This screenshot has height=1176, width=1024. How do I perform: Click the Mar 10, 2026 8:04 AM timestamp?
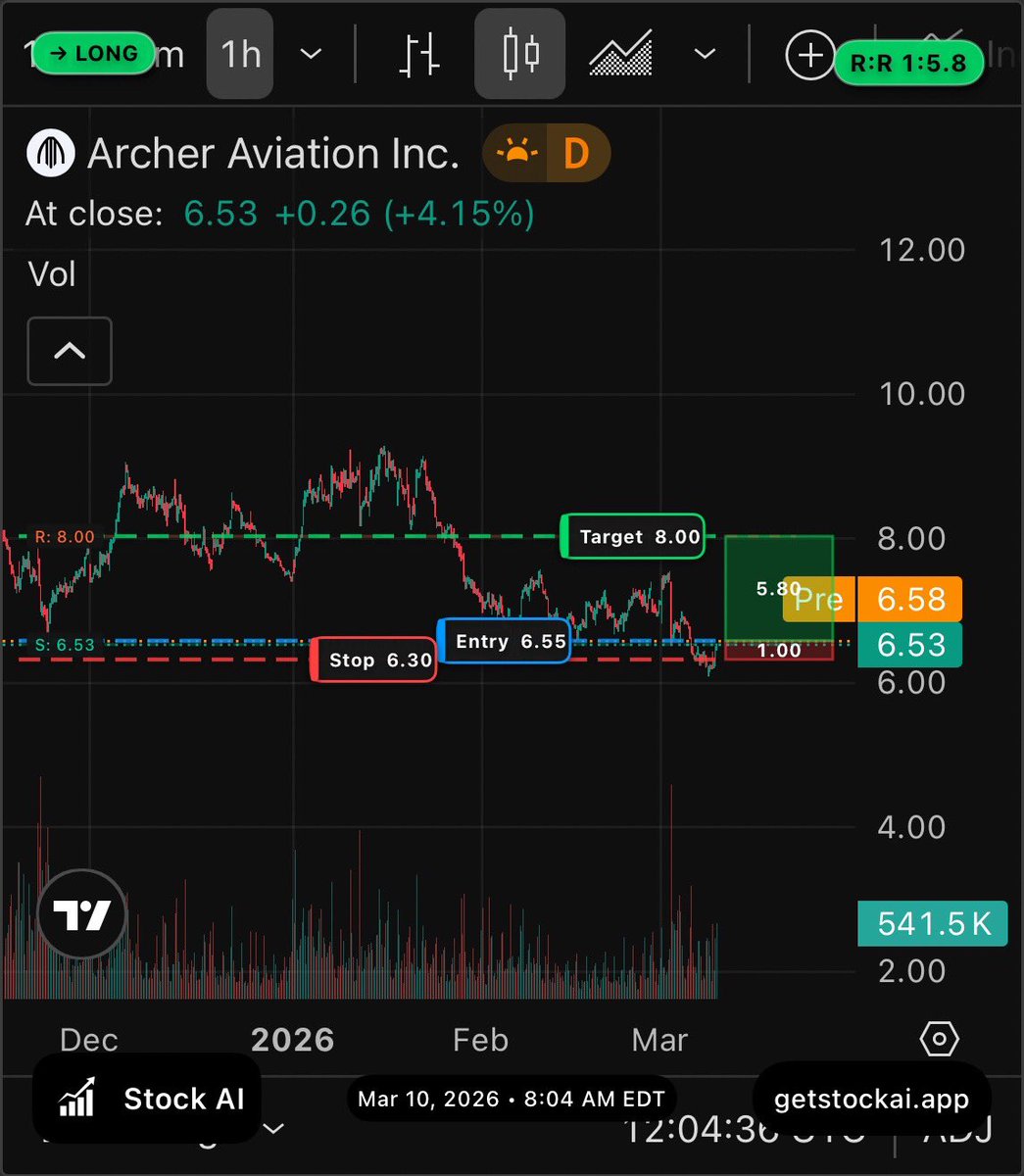click(512, 1099)
